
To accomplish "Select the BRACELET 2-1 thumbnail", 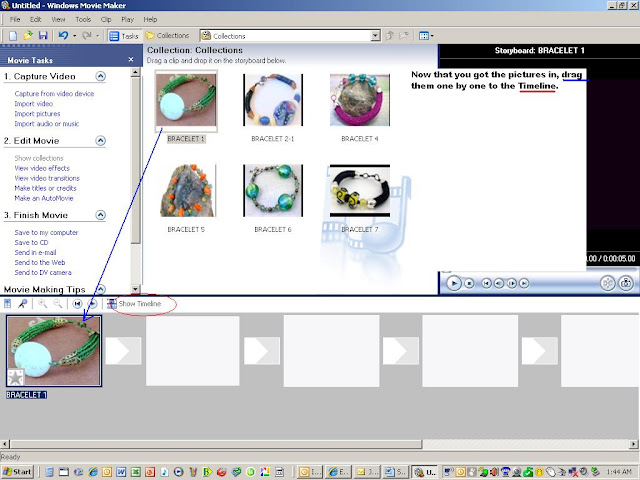I will point(273,100).
